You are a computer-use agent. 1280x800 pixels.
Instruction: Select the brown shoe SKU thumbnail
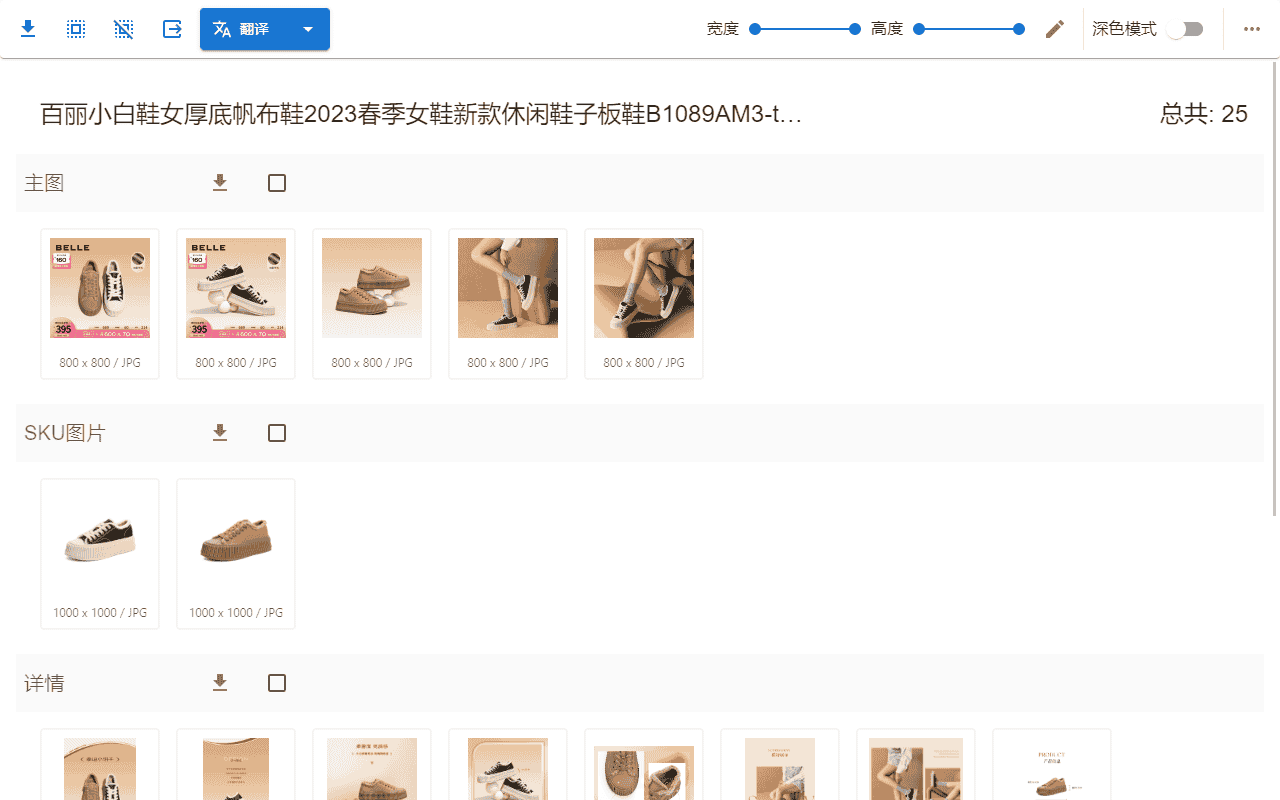coord(236,538)
